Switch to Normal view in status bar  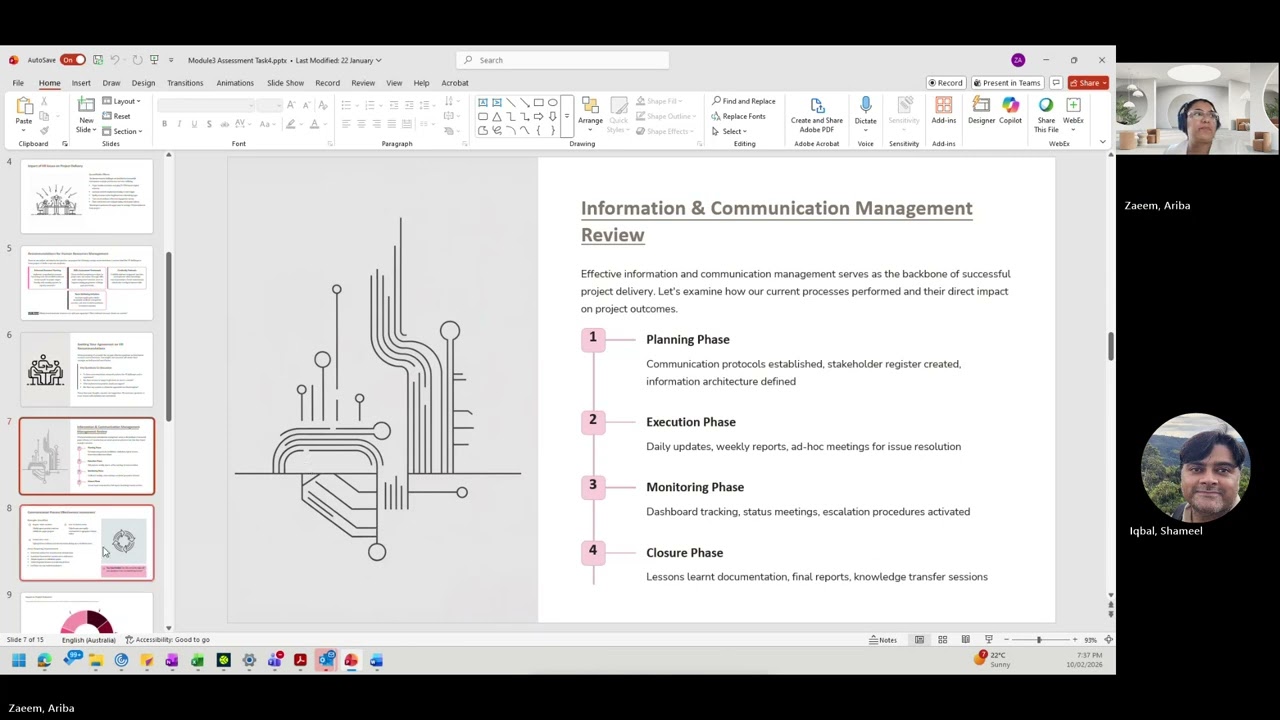919,640
